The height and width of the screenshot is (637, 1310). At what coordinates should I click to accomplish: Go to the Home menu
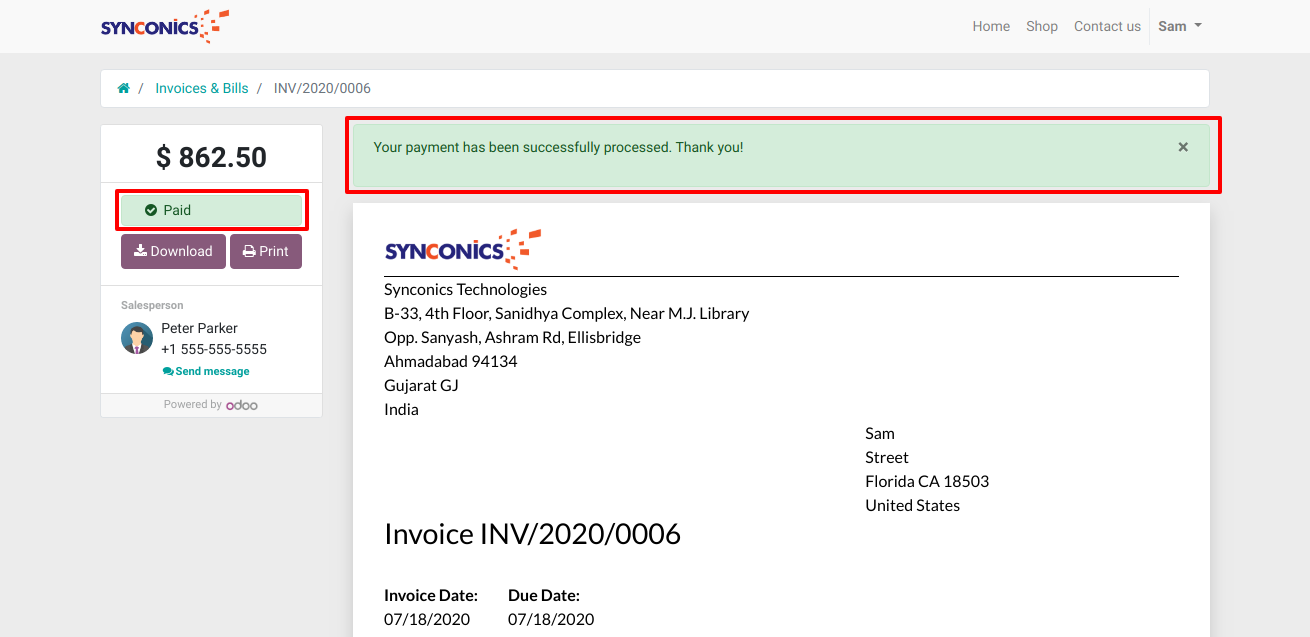991,26
